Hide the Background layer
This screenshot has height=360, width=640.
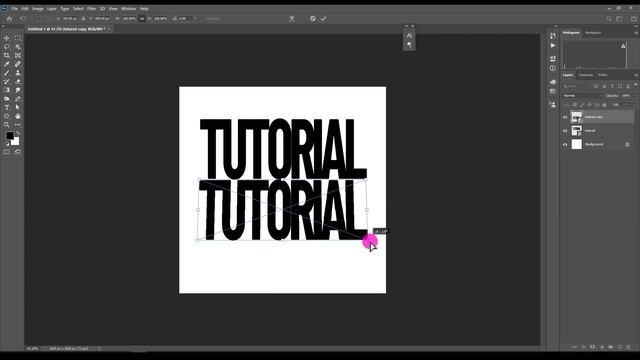point(565,144)
